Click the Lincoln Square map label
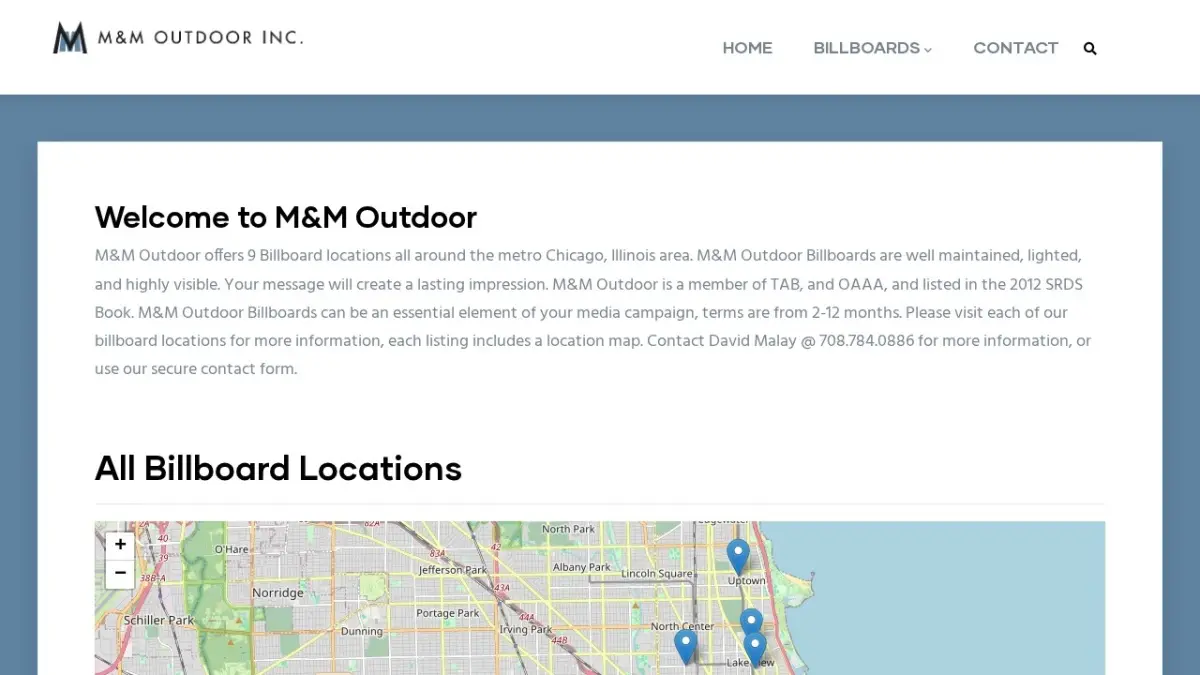The width and height of the screenshot is (1200, 675). click(x=657, y=574)
